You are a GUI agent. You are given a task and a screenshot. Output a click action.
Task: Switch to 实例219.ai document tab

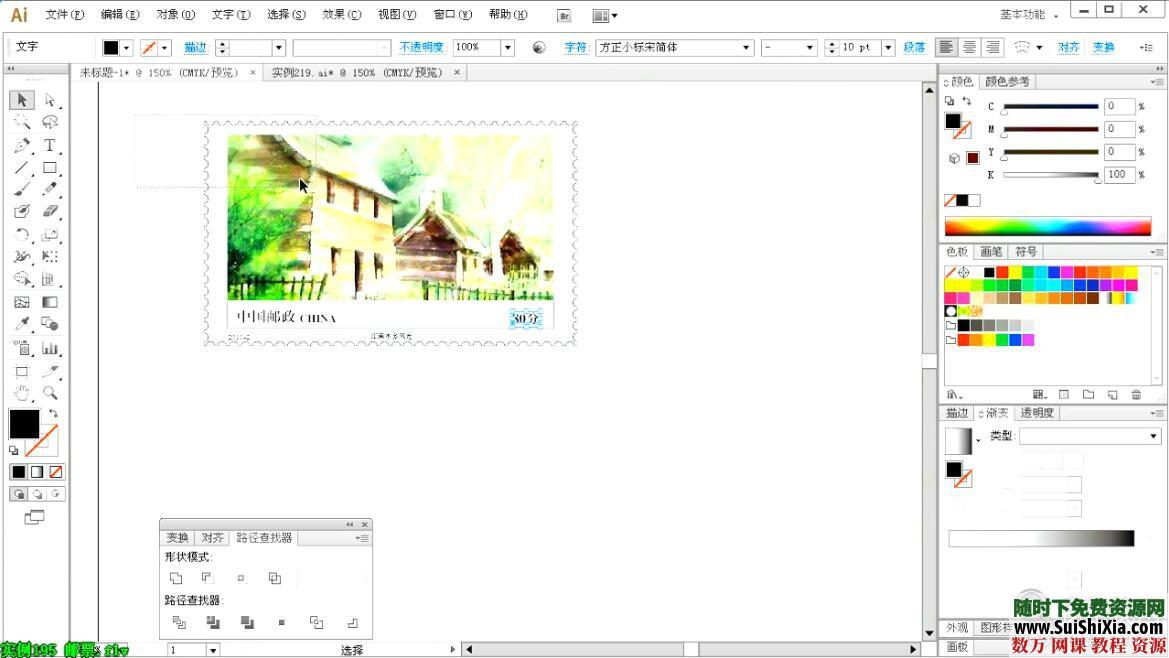click(x=357, y=73)
